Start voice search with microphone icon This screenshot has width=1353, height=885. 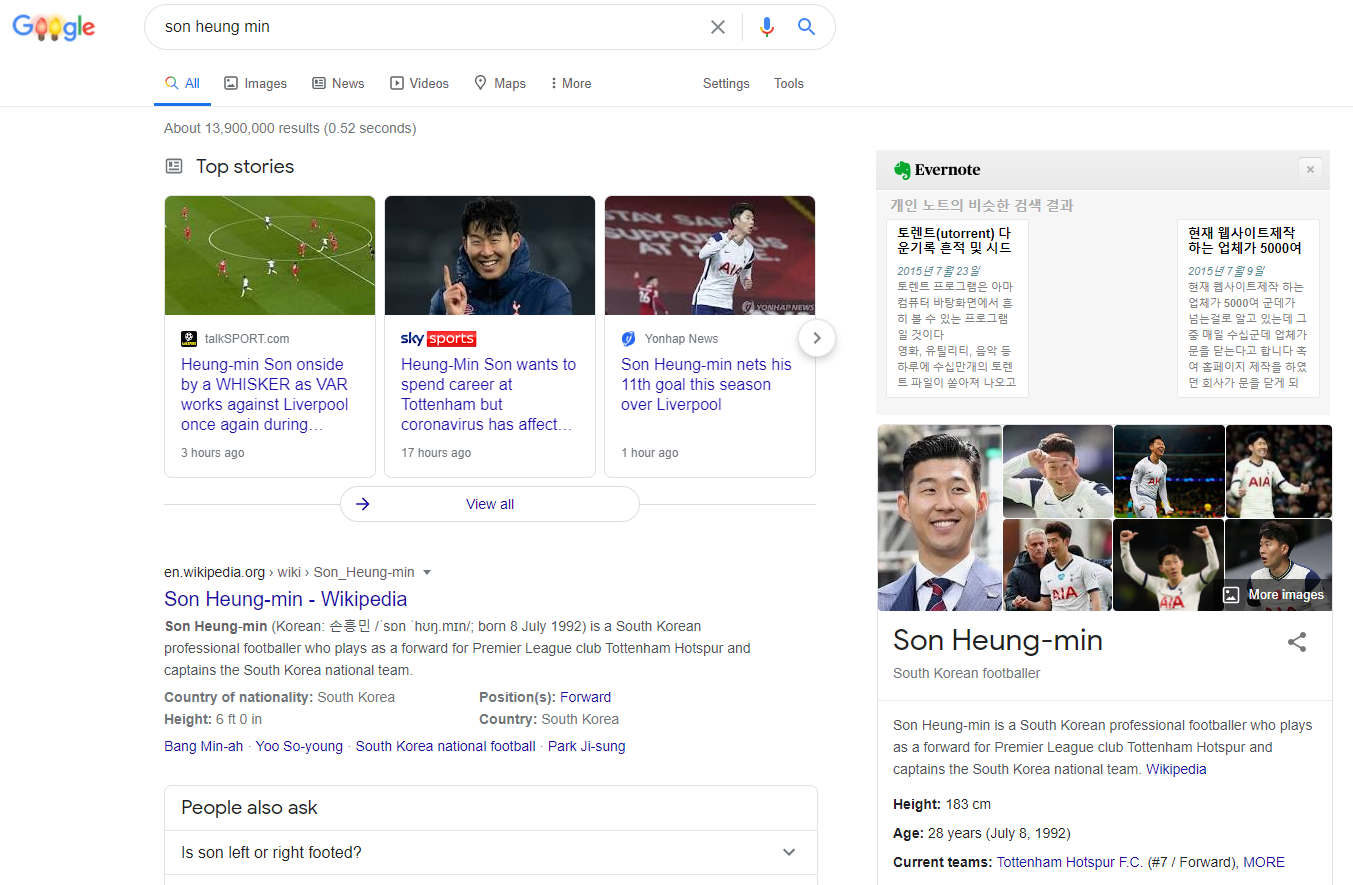pos(767,27)
